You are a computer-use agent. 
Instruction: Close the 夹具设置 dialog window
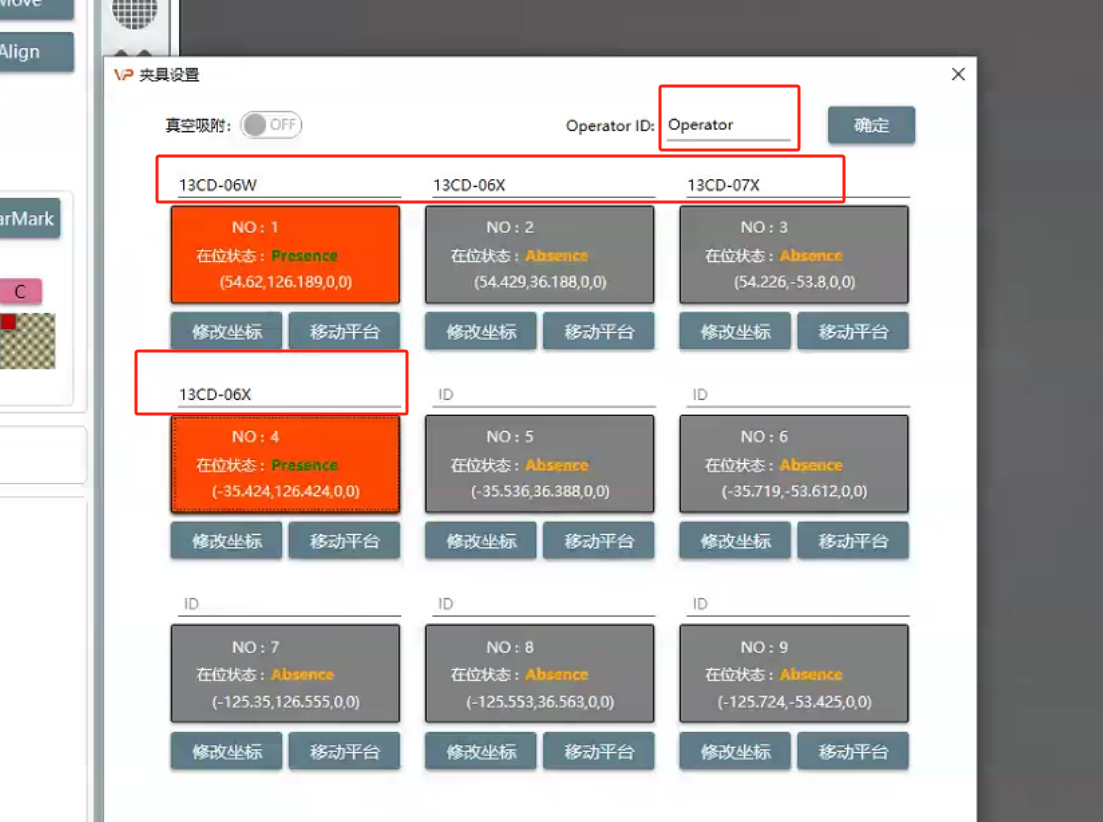tap(957, 75)
